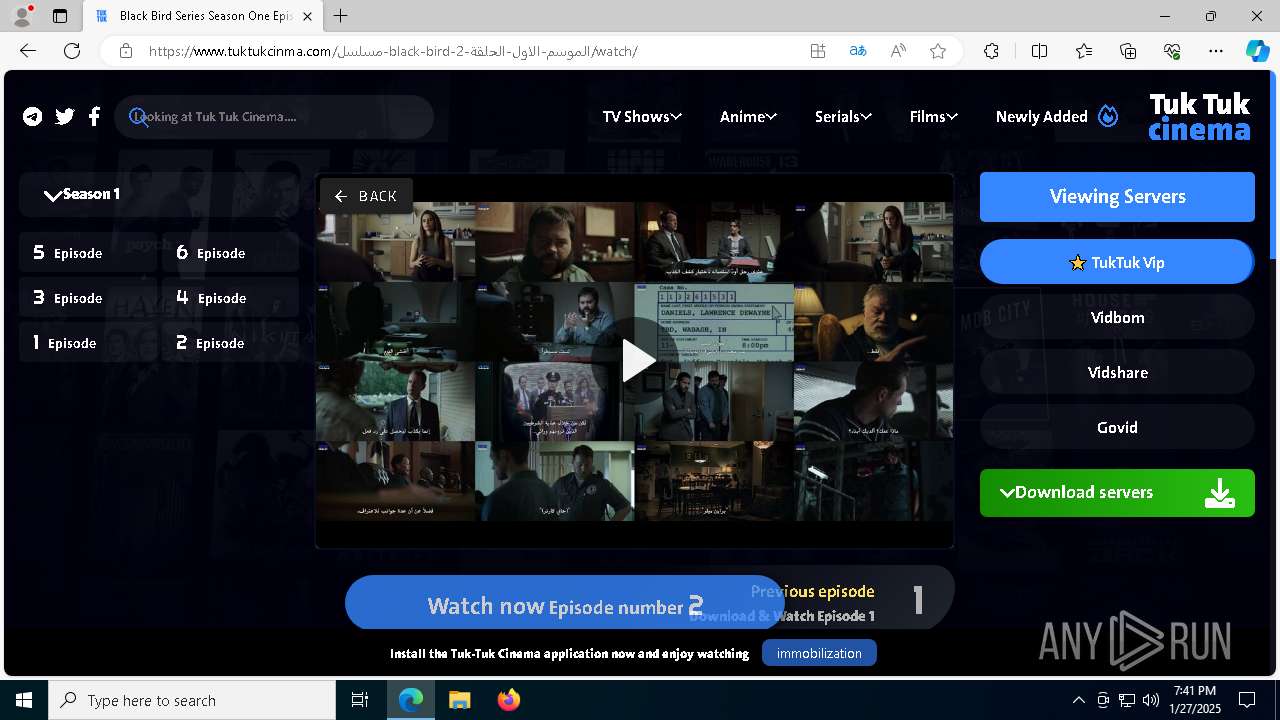Viewport: 1280px width, 720px height.
Task: Refresh the current page
Action: tap(72, 51)
